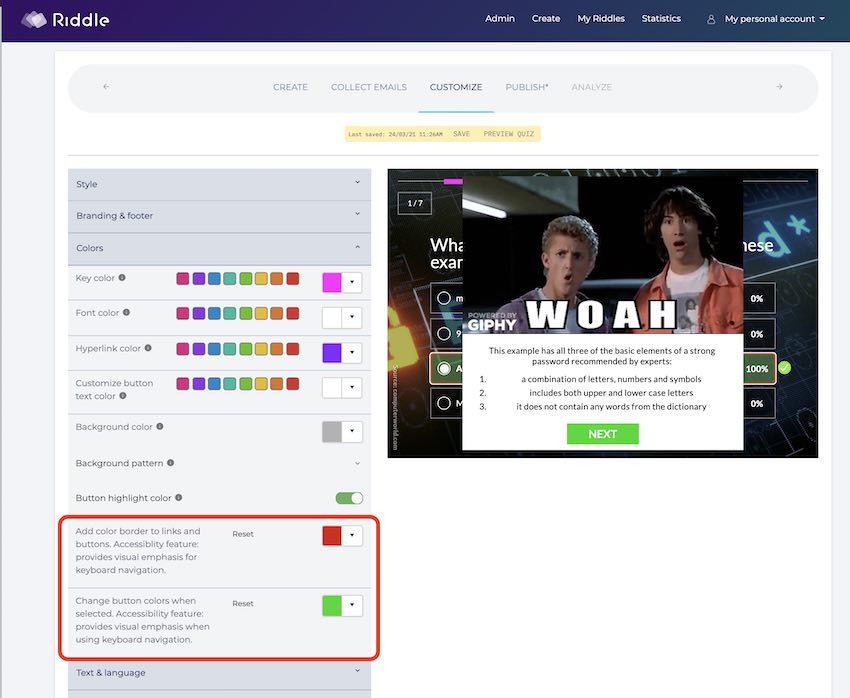
Task: Expand the Text & language section
Action: tap(220, 673)
